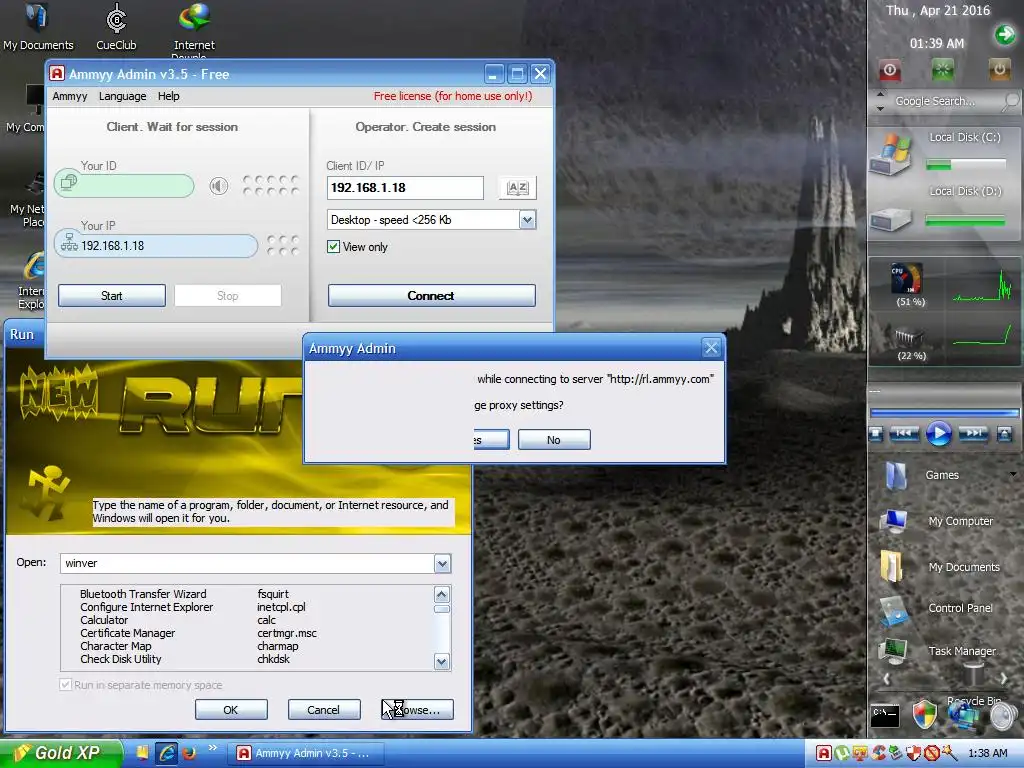
Task: Select Configure Internet Explorer in Run list
Action: coord(146,607)
